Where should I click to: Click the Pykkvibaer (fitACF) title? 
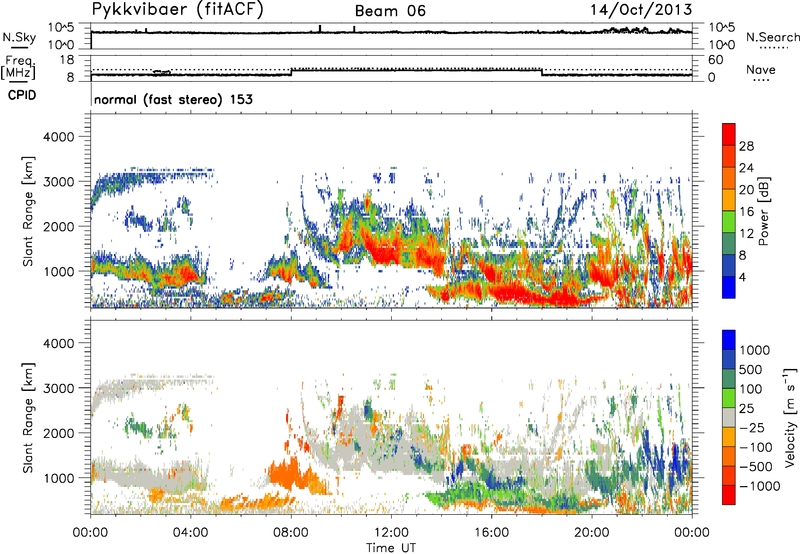coord(178,10)
